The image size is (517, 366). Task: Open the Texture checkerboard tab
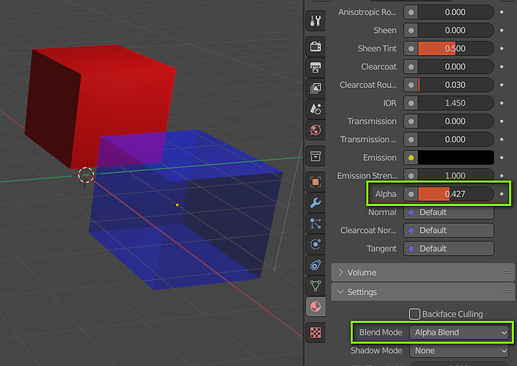click(315, 332)
